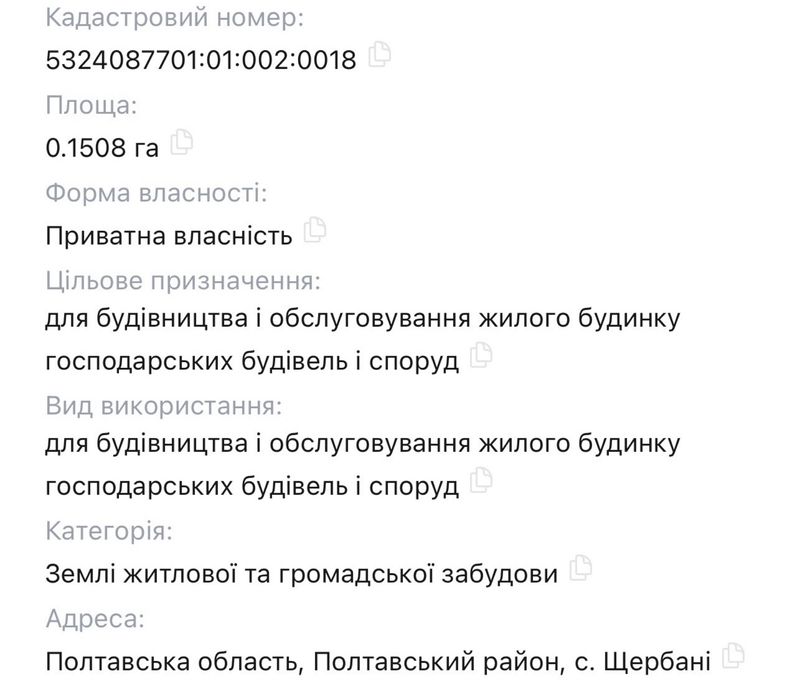Click the Категорія label
The image size is (795, 699).
coord(108,530)
